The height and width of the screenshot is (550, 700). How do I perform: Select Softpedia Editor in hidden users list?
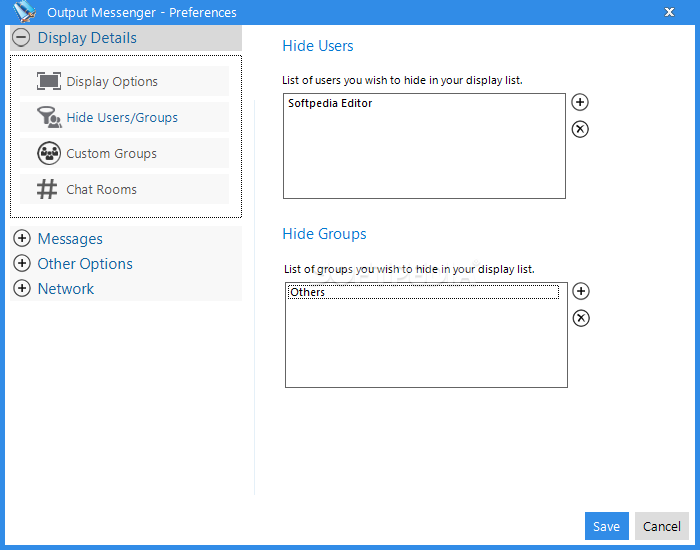click(x=330, y=103)
